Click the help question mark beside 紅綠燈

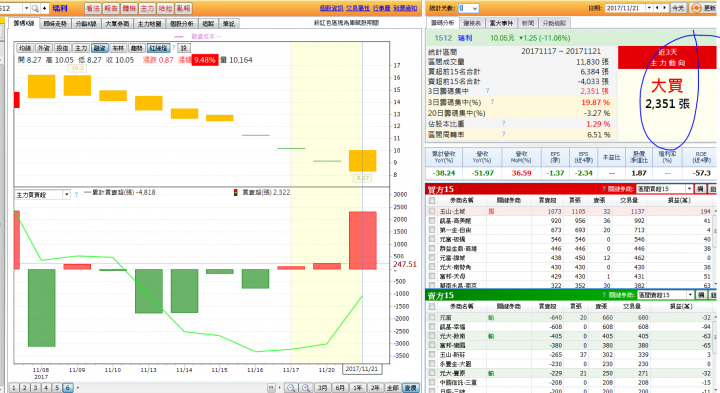pyautogui.click(x=174, y=48)
